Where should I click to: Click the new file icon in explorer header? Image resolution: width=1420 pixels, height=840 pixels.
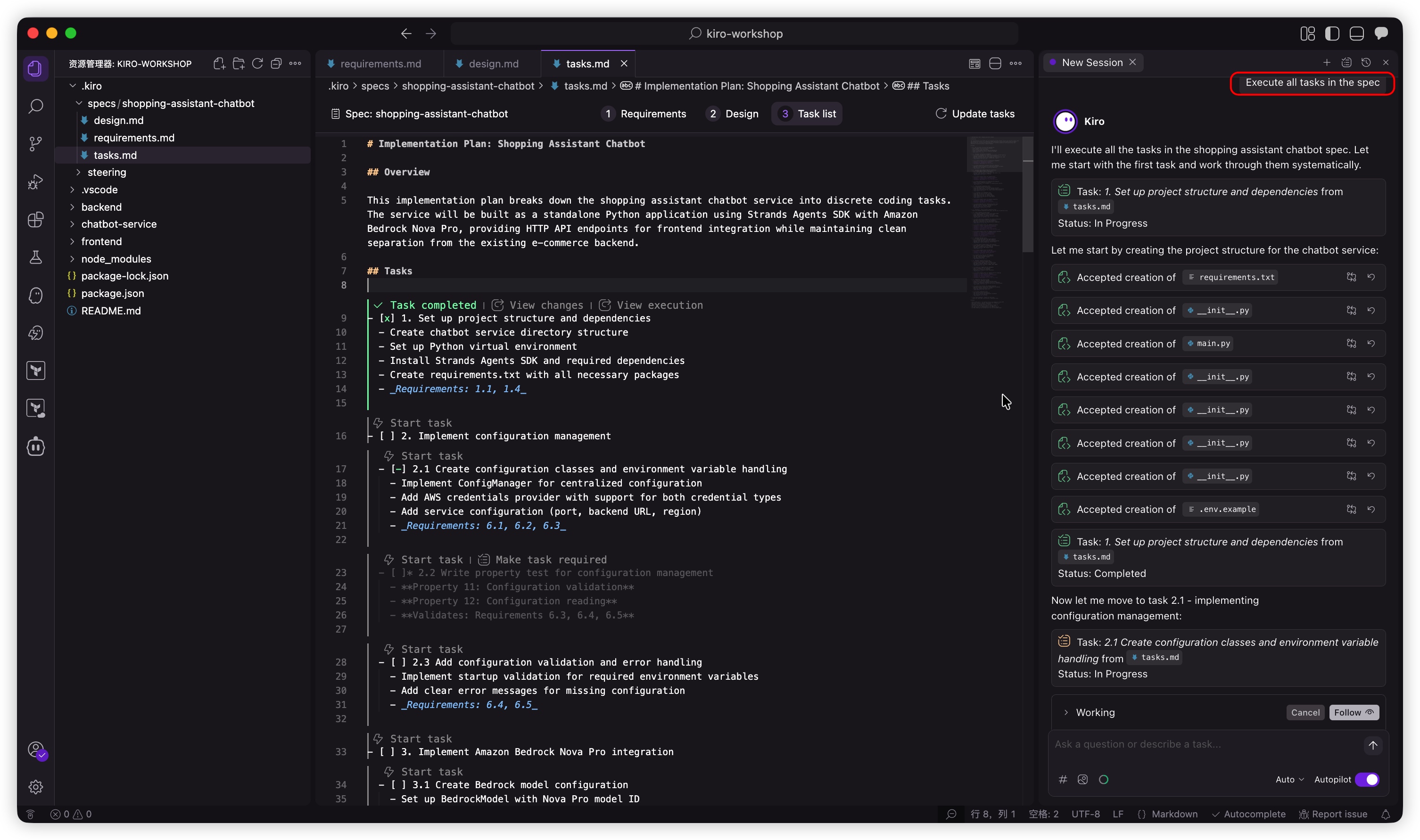pos(219,63)
